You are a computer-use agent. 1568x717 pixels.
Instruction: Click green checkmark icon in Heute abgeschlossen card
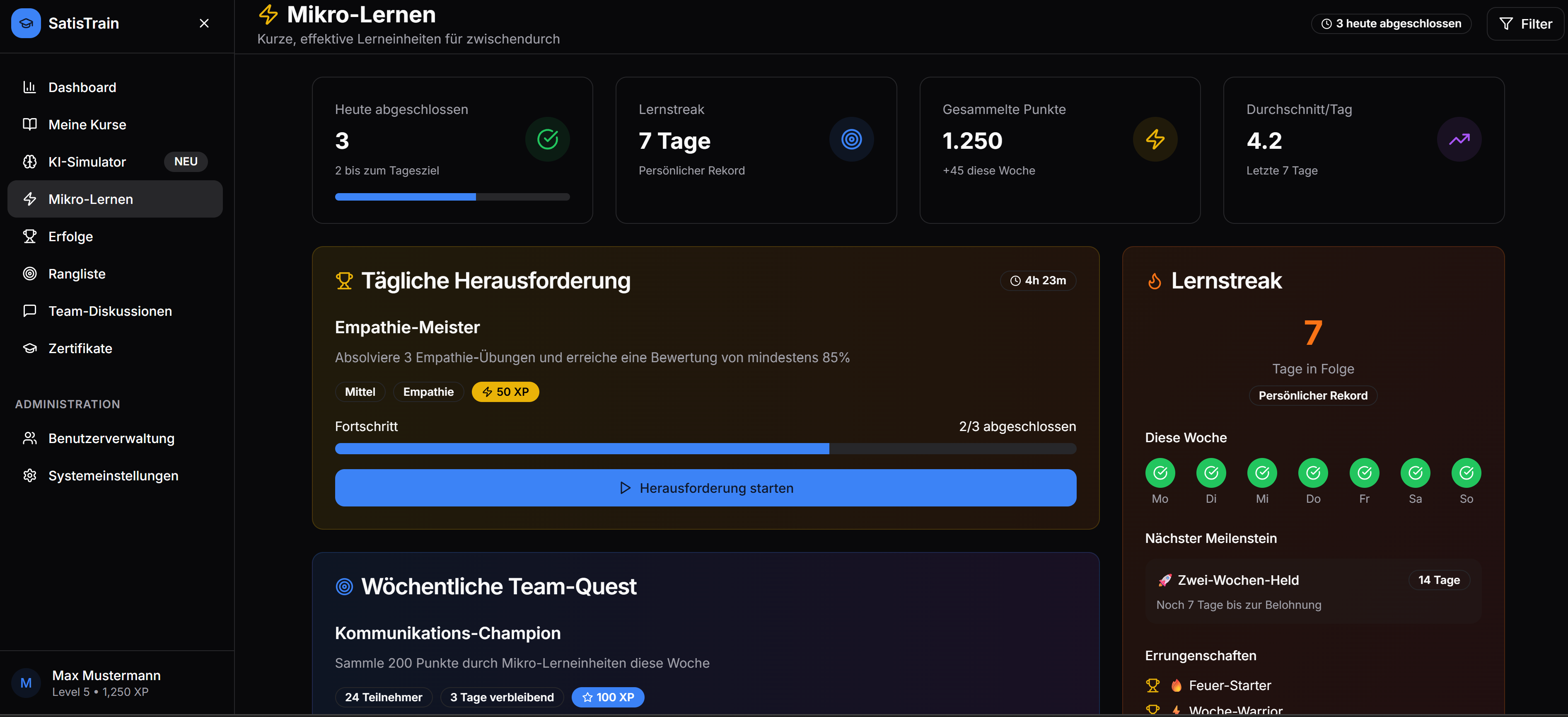[547, 140]
